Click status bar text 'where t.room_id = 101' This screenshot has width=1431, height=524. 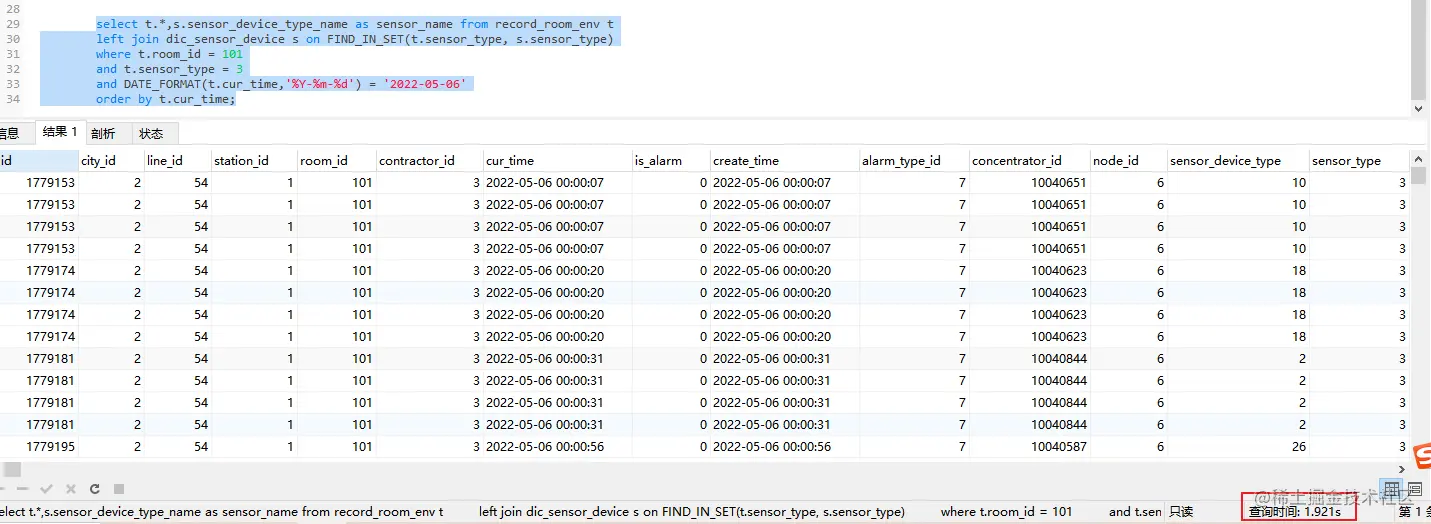[x=1006, y=512]
